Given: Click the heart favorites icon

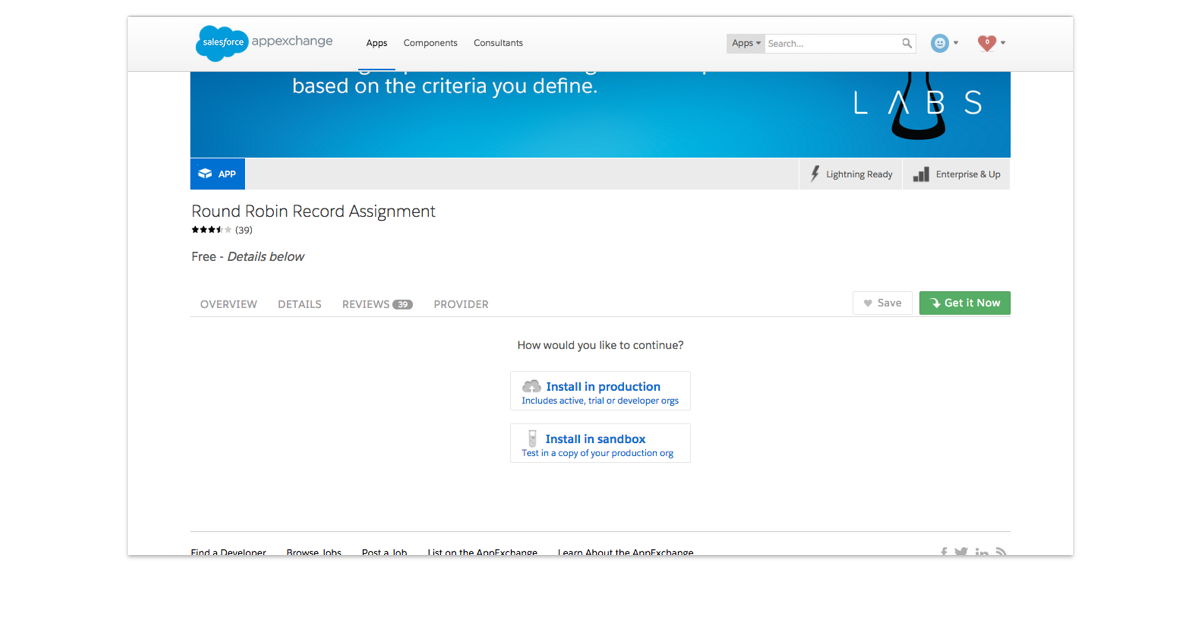Looking at the screenshot, I should pyautogui.click(x=987, y=43).
